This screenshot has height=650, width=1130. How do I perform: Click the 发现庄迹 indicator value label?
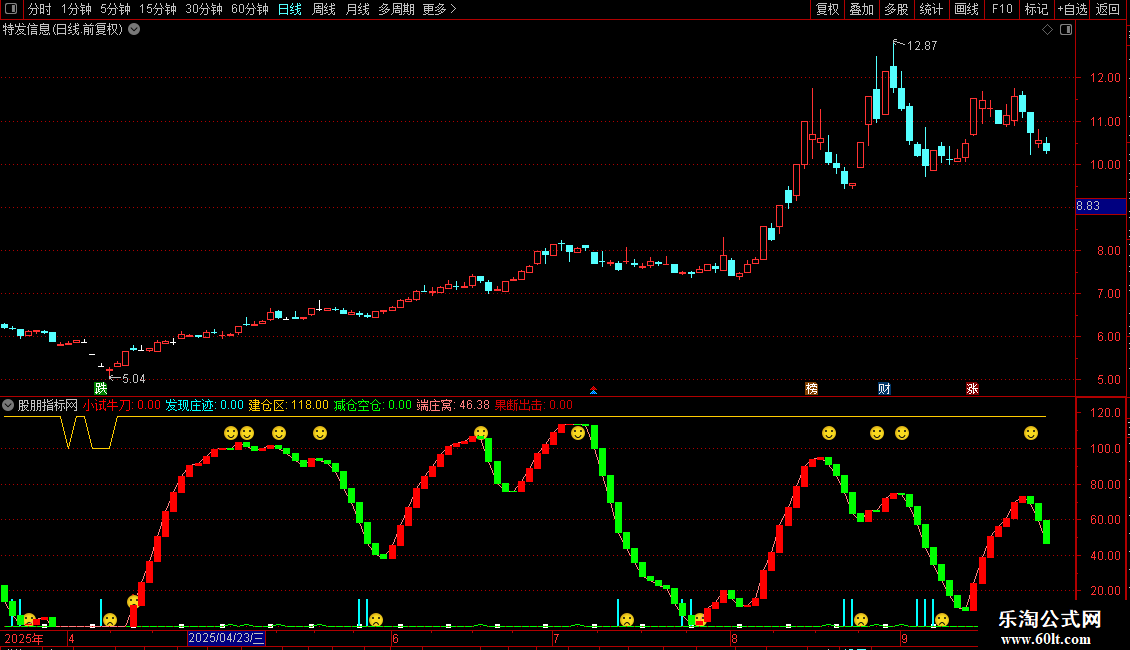point(205,406)
